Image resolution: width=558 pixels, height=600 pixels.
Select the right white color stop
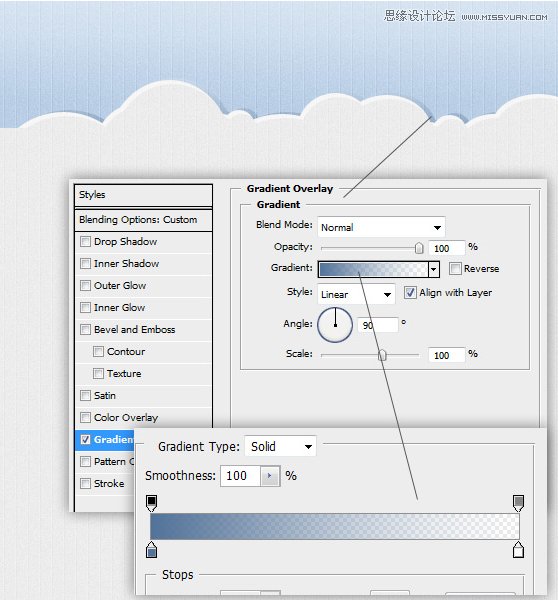click(x=518, y=549)
